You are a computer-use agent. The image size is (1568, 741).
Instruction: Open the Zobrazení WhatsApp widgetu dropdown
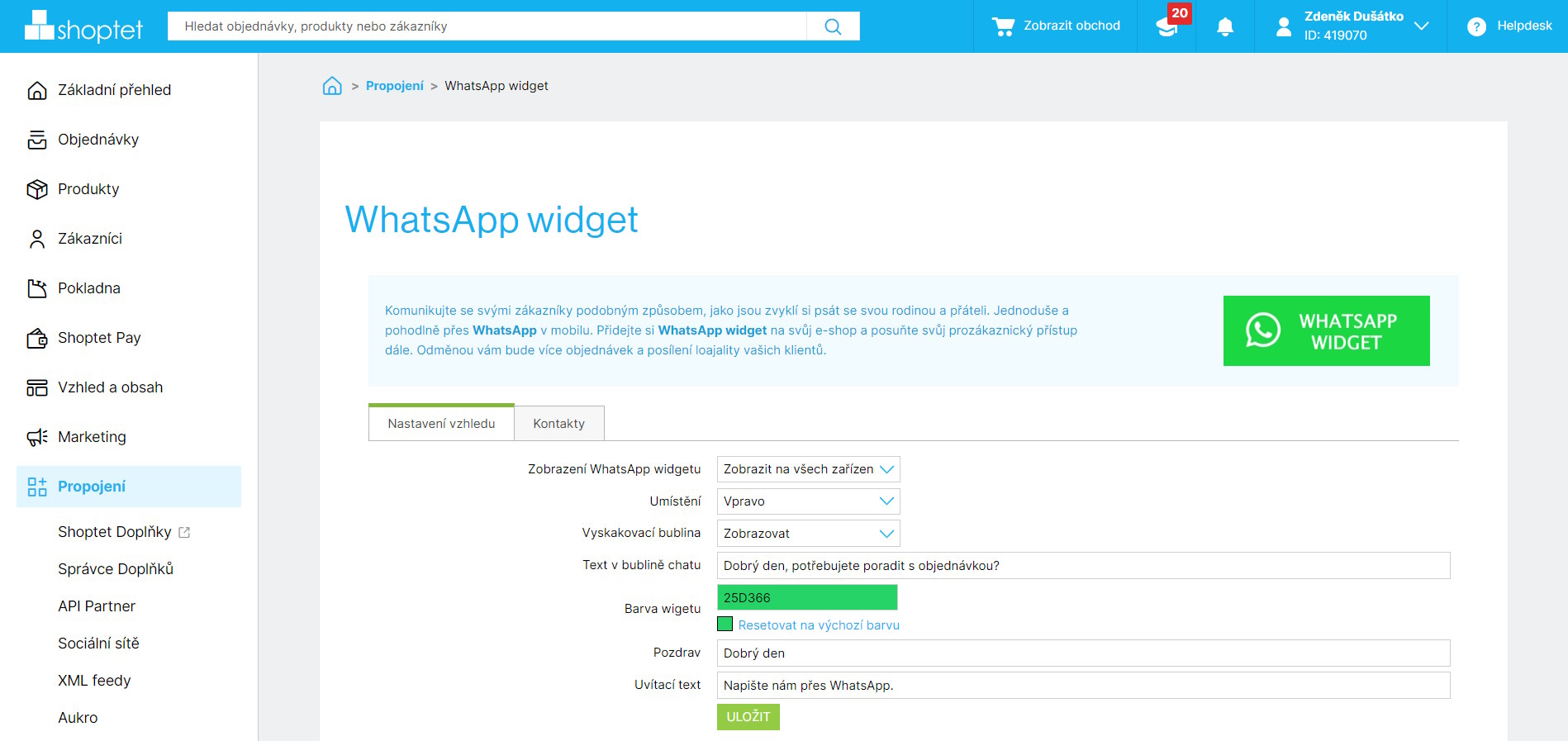pyautogui.click(x=808, y=469)
